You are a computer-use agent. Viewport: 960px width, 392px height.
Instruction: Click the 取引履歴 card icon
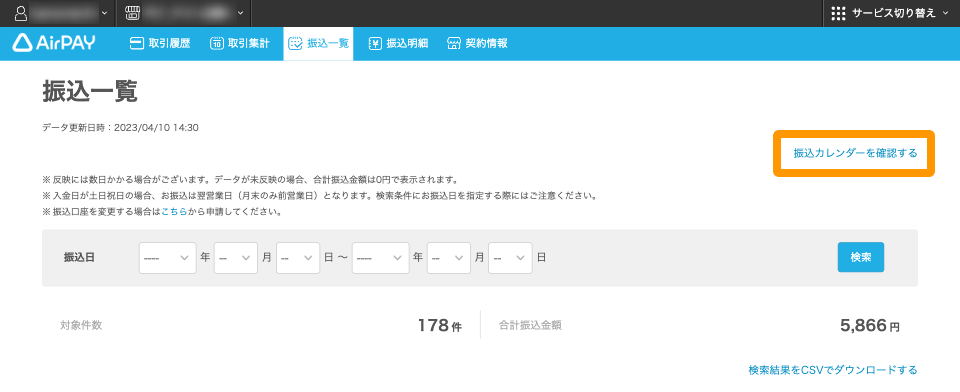tap(137, 43)
